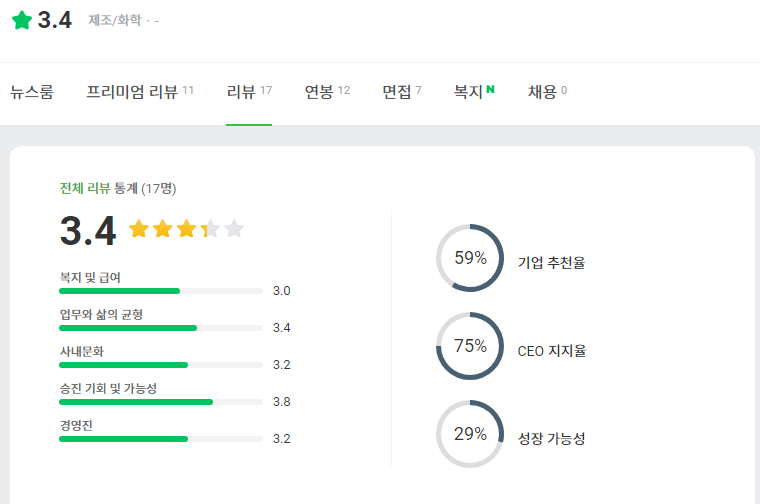Click the 59% 기업 추천율 donut chart

pyautogui.click(x=470, y=258)
